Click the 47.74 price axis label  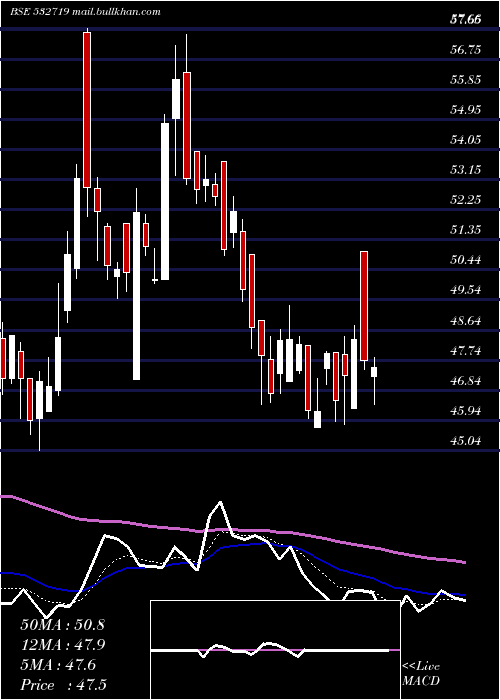[466, 351]
